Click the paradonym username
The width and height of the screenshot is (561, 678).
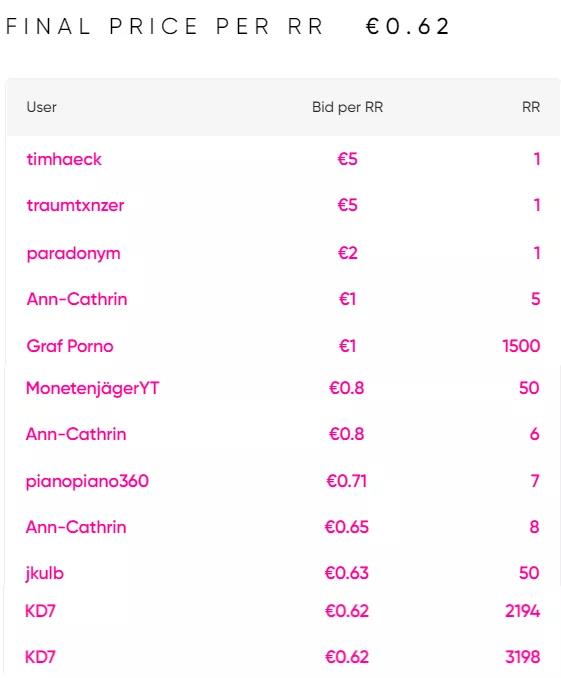point(74,253)
